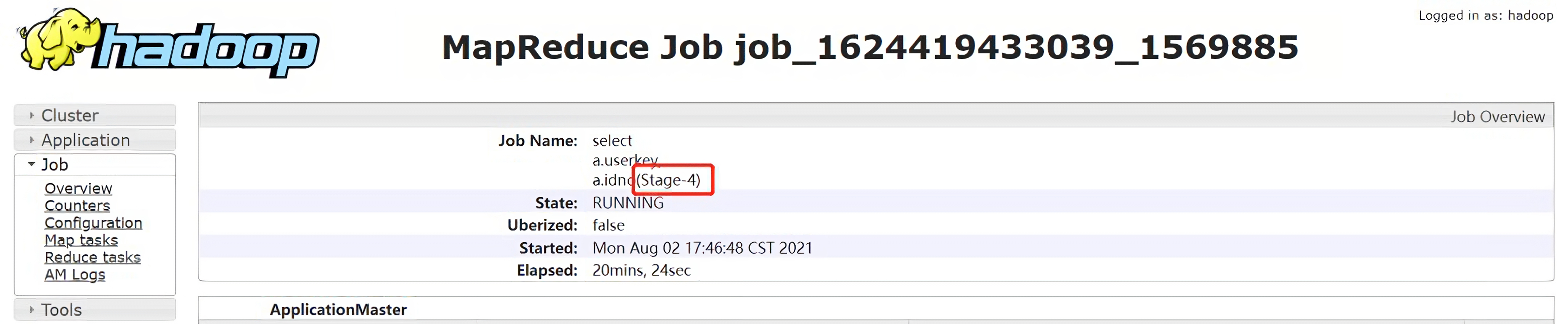Open the job Overview link
The image size is (1568, 324).
pyautogui.click(x=78, y=188)
